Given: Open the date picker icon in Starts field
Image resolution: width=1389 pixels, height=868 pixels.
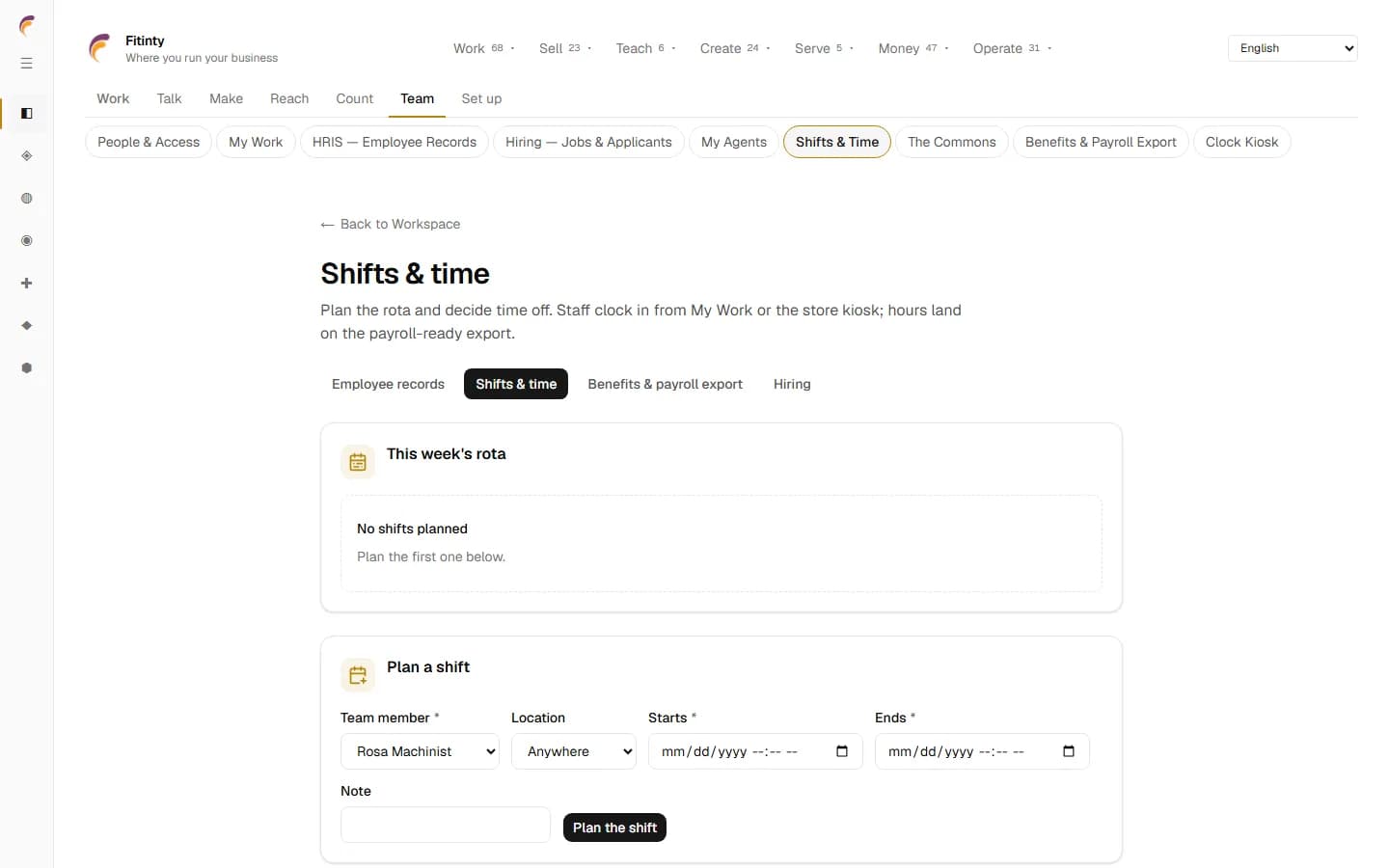Looking at the screenshot, I should [x=842, y=751].
